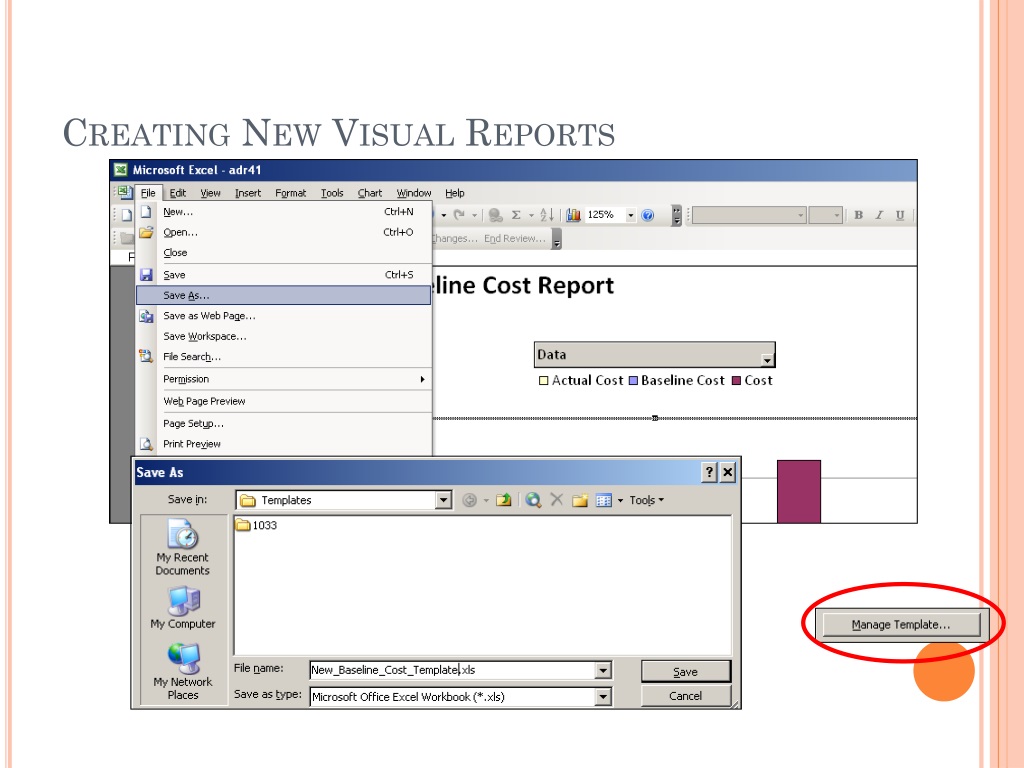The image size is (1024, 768).
Task: Open the Chart menu
Action: tap(370, 193)
